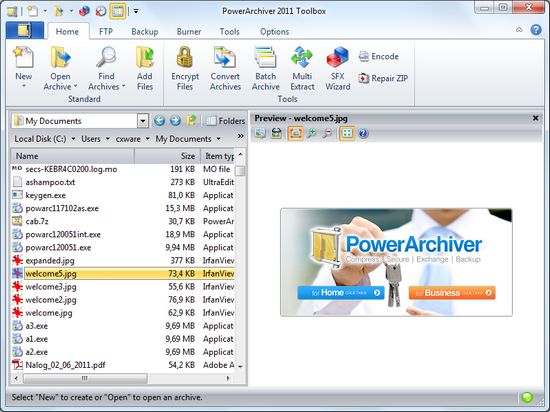550x412 pixels.
Task: Launch the SFX Wizard
Action: coord(338,69)
